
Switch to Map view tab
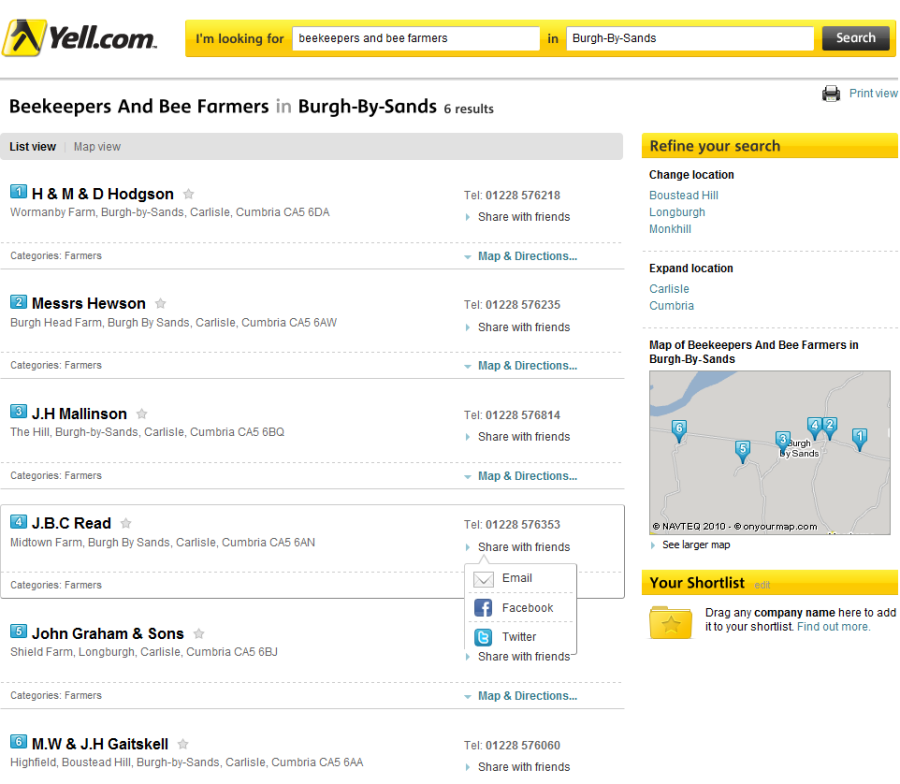coord(97,147)
